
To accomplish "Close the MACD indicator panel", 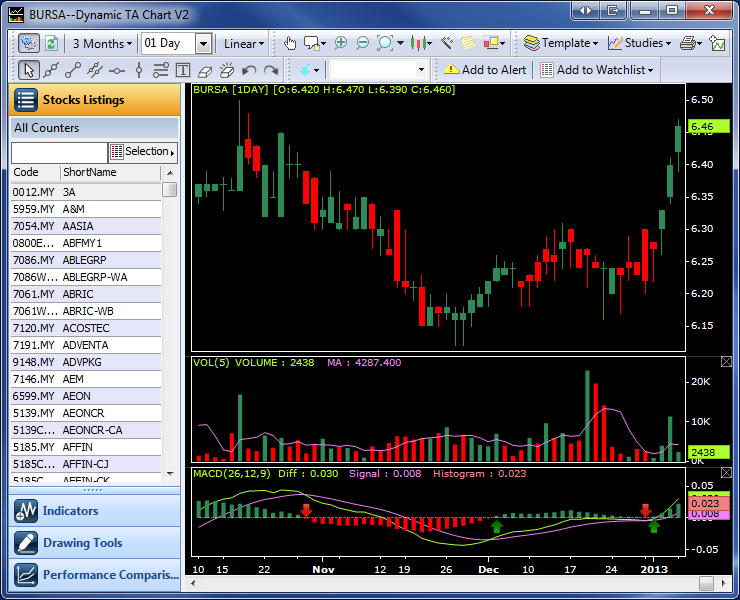I will coord(726,473).
